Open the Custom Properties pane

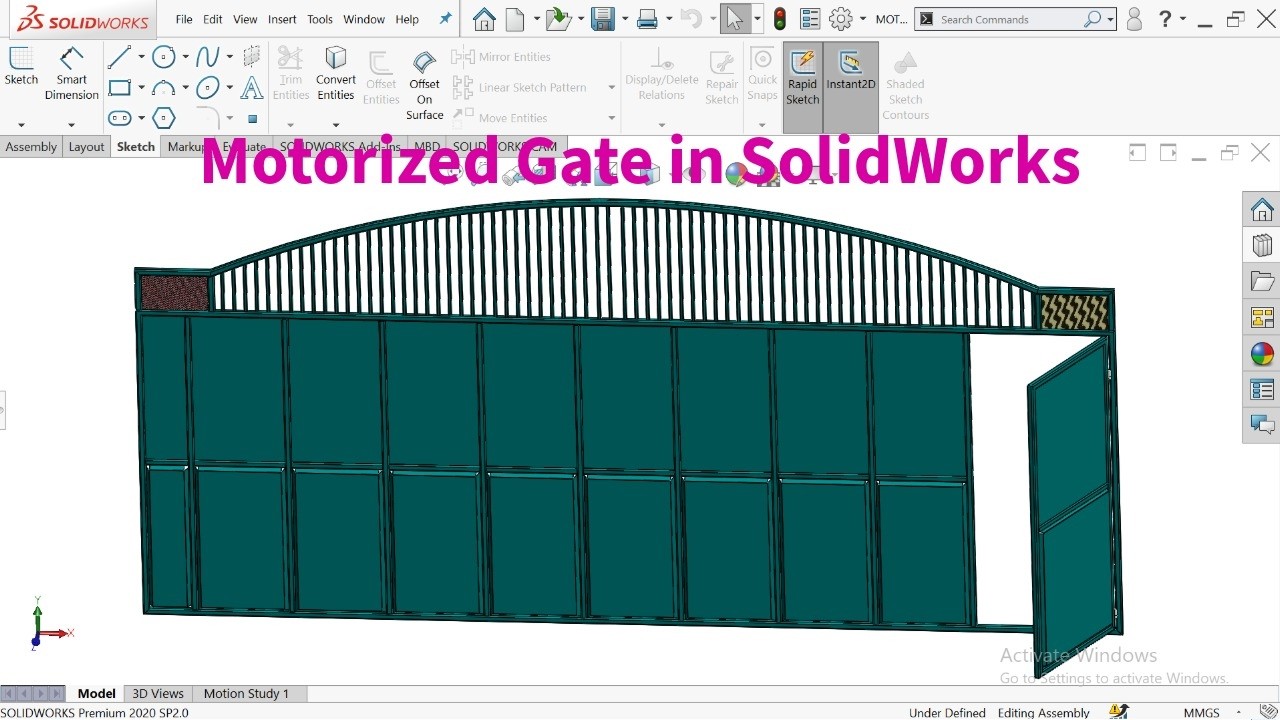tap(1262, 390)
